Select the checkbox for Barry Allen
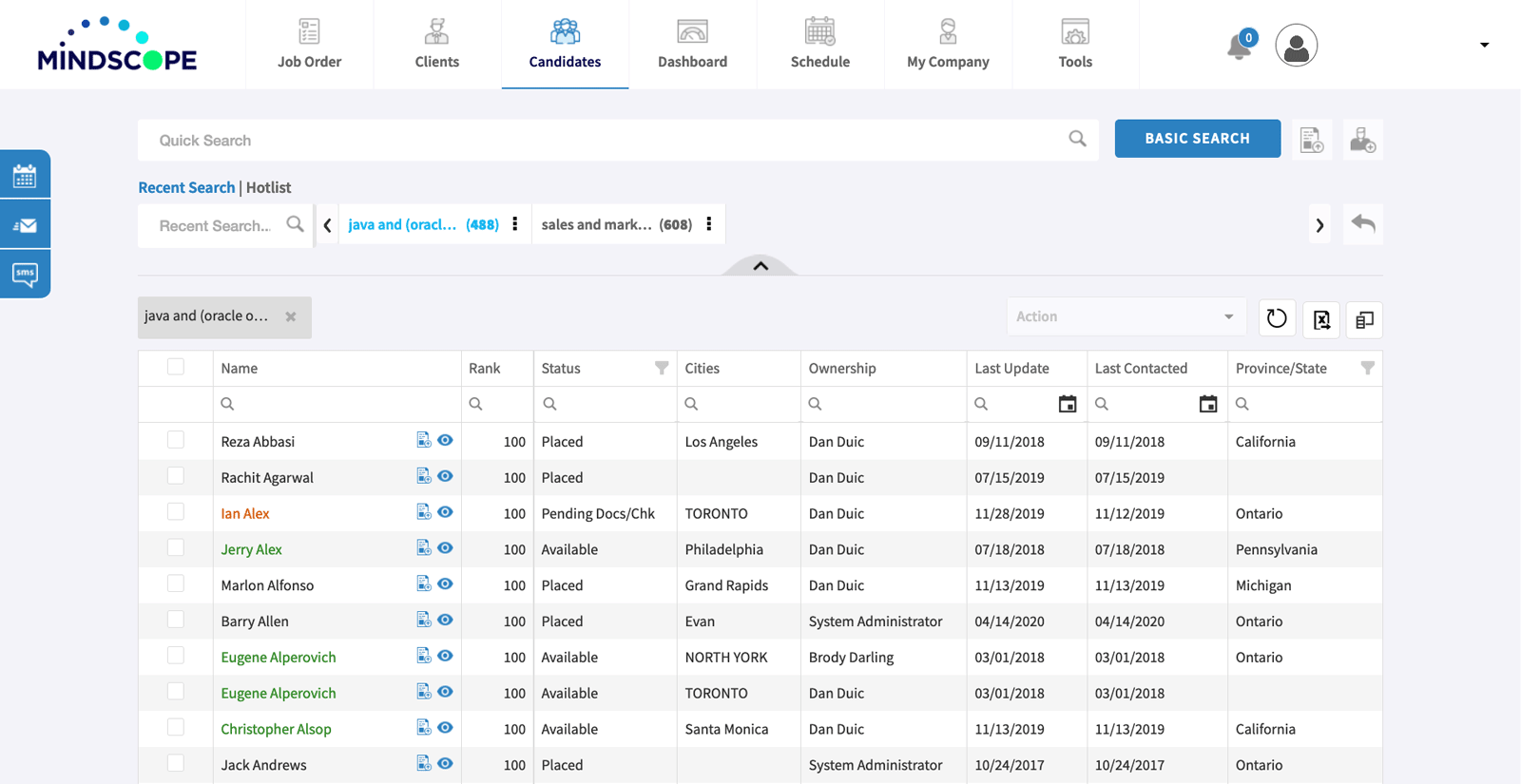 [176, 620]
